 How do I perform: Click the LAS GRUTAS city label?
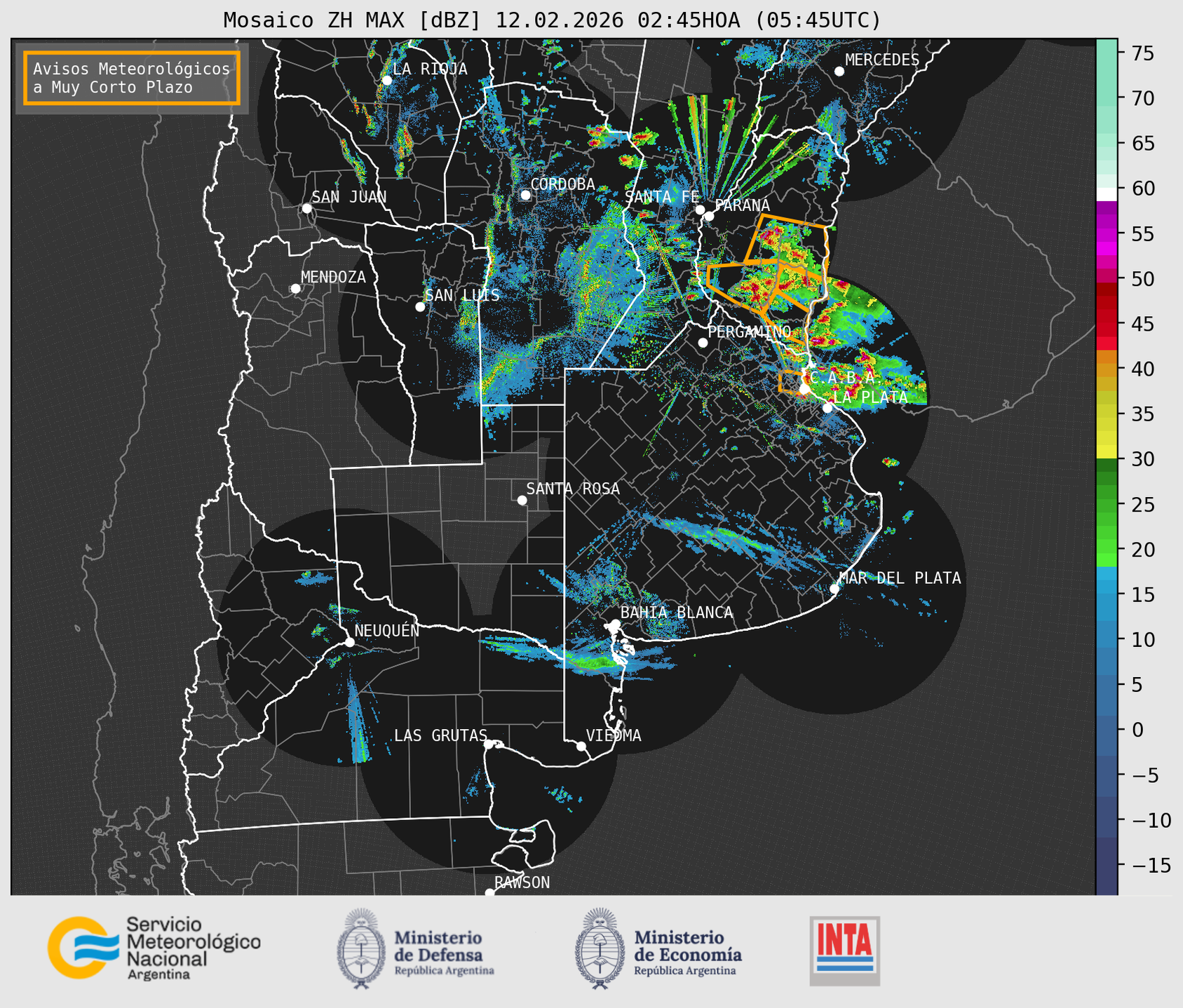pyautogui.click(x=440, y=735)
